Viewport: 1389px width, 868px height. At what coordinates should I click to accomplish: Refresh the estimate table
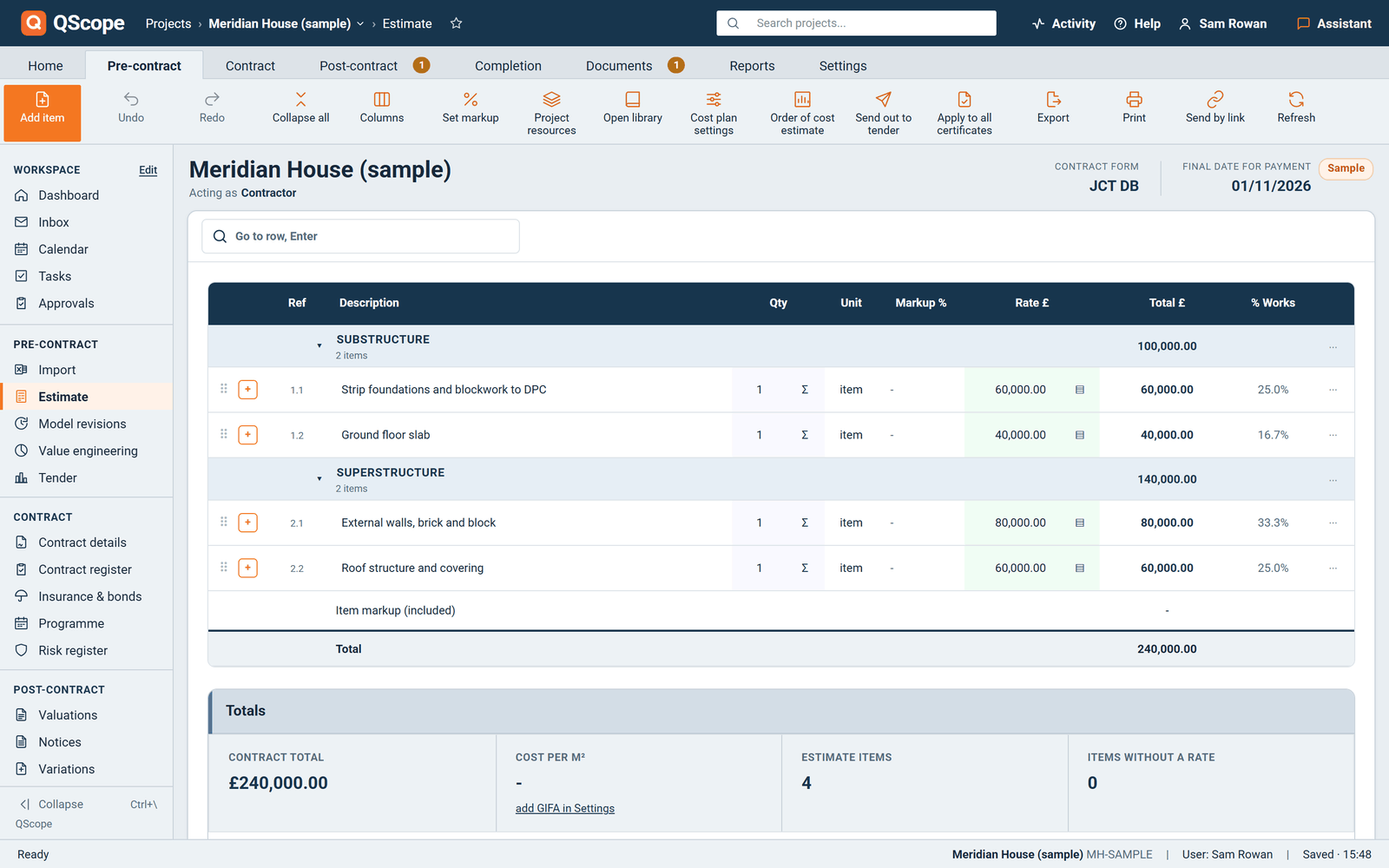(1296, 108)
